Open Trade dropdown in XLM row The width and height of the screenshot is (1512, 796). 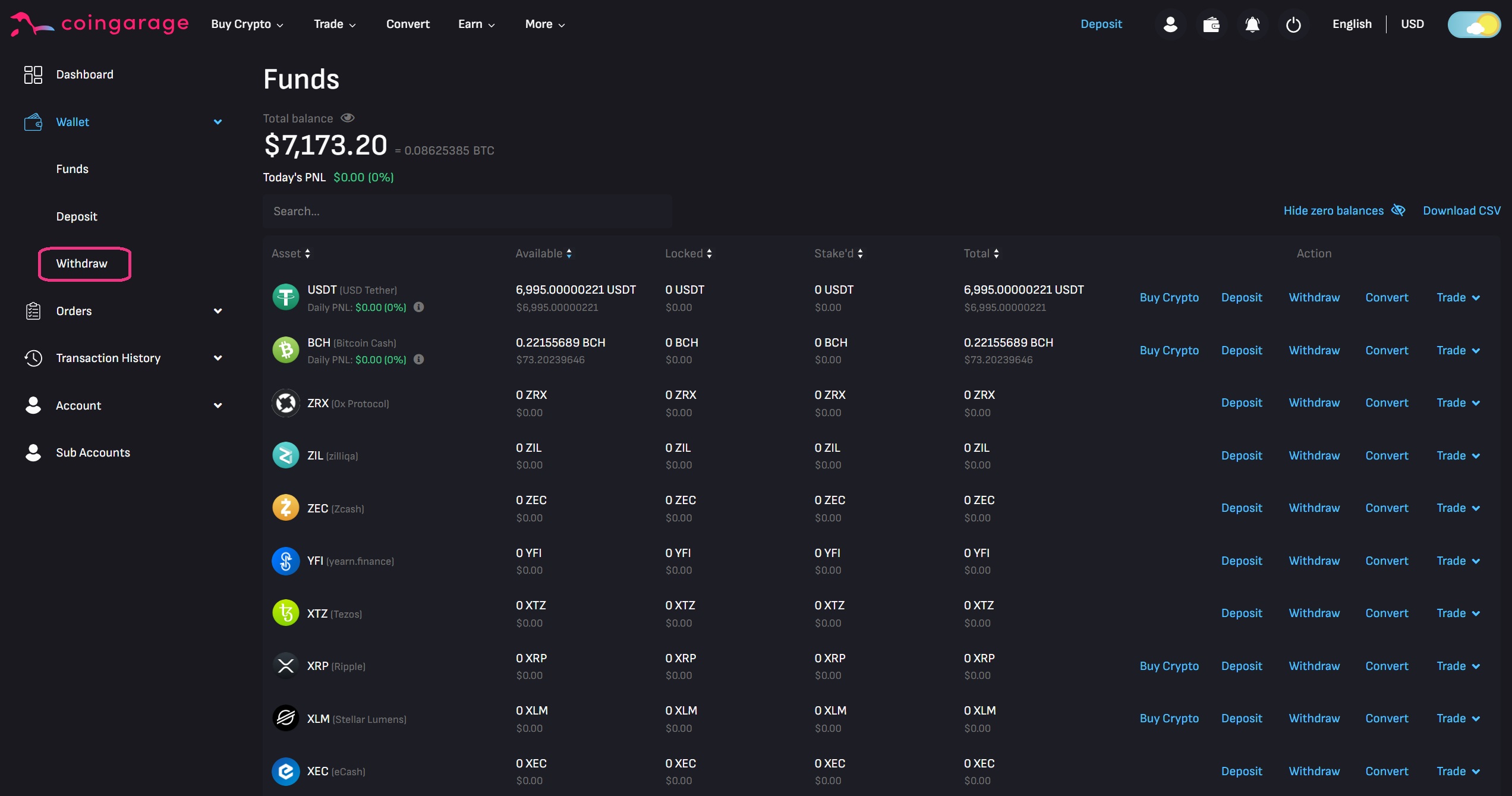pyautogui.click(x=1458, y=718)
